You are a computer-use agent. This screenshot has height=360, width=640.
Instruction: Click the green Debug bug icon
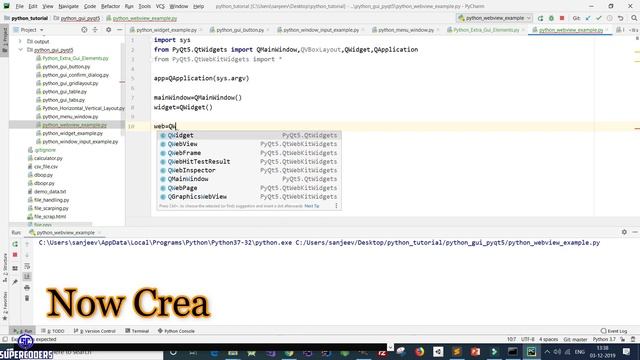(551, 18)
